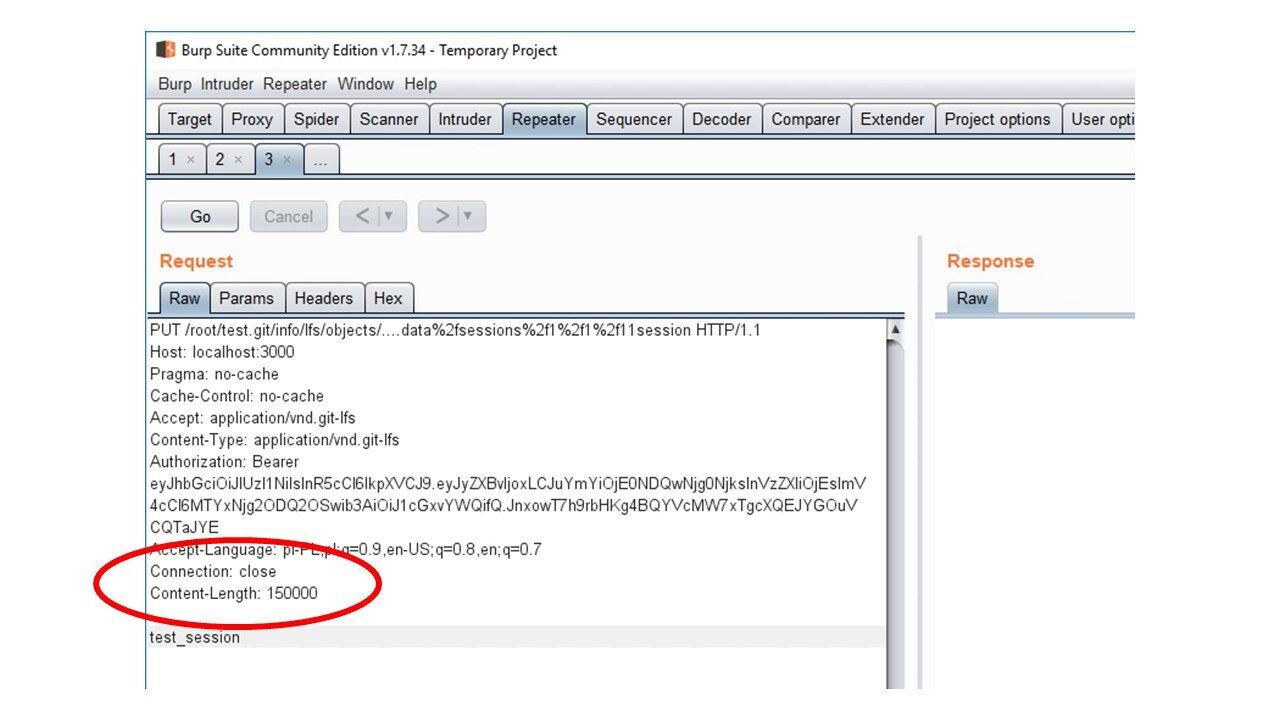Open the Burp menu

[x=174, y=84]
